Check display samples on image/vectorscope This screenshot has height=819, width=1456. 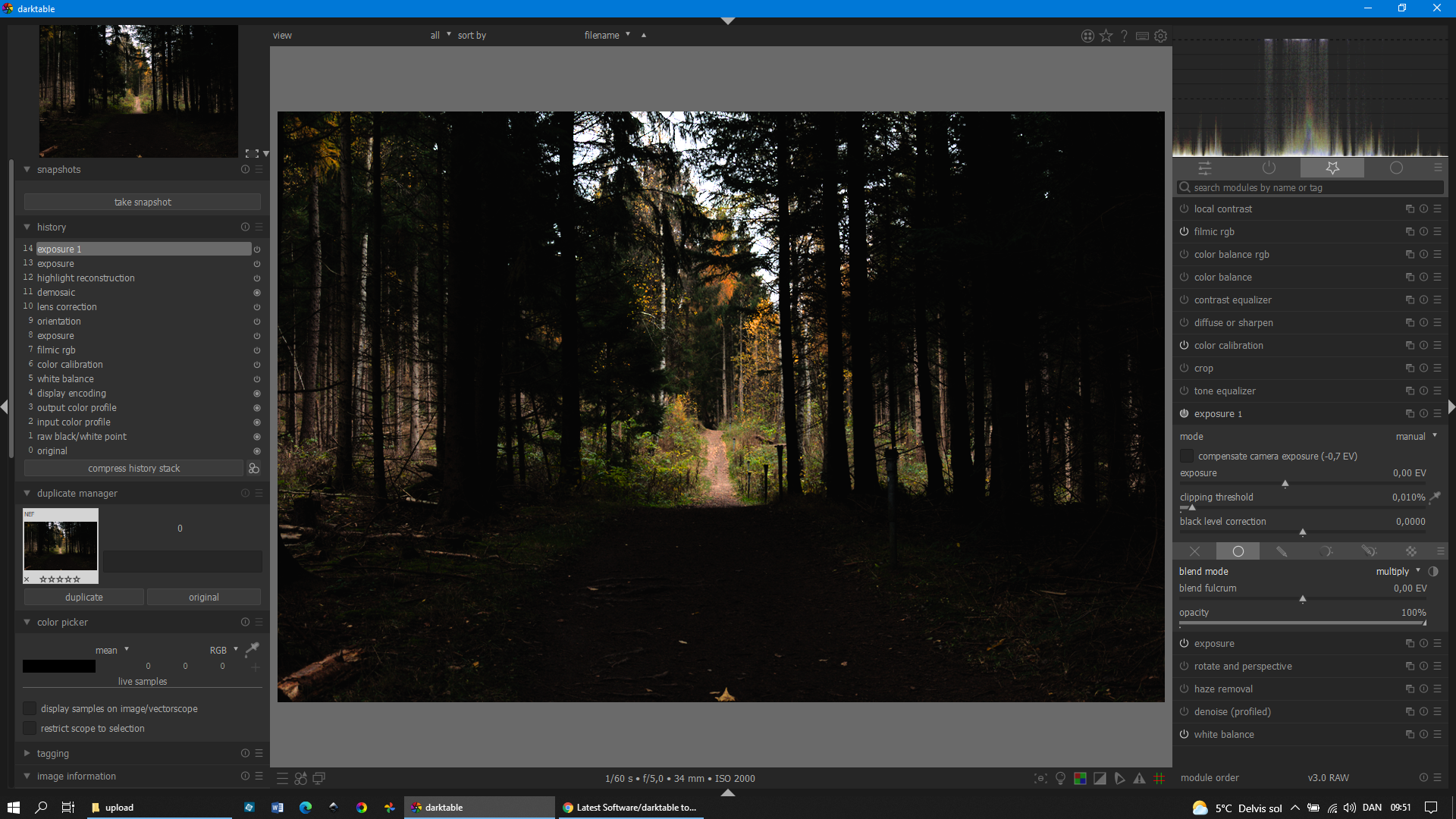point(30,708)
